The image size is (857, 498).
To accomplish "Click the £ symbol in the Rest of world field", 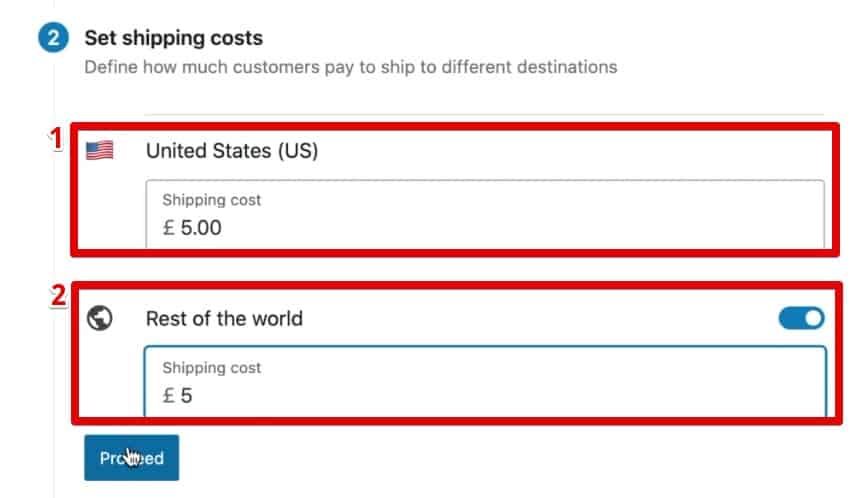I will (x=169, y=395).
